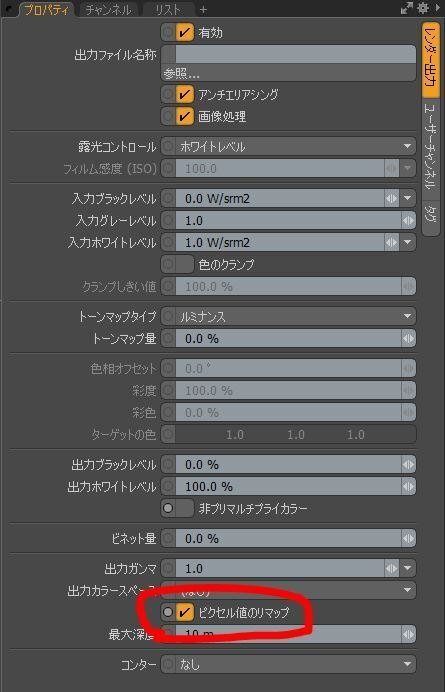
Task: Click the 出力ファイル名称 input field
Action: coord(295,55)
